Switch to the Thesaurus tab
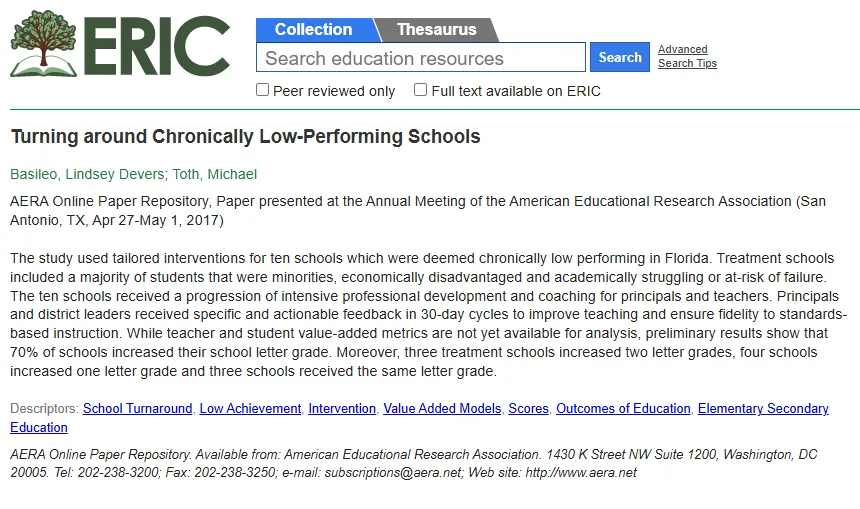 click(x=437, y=30)
